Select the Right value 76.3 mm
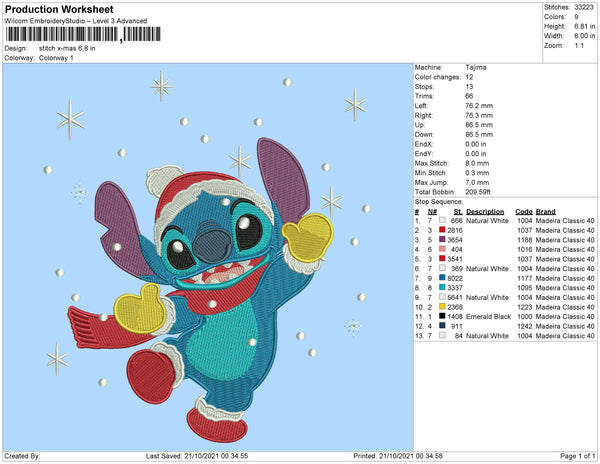 pyautogui.click(x=479, y=115)
